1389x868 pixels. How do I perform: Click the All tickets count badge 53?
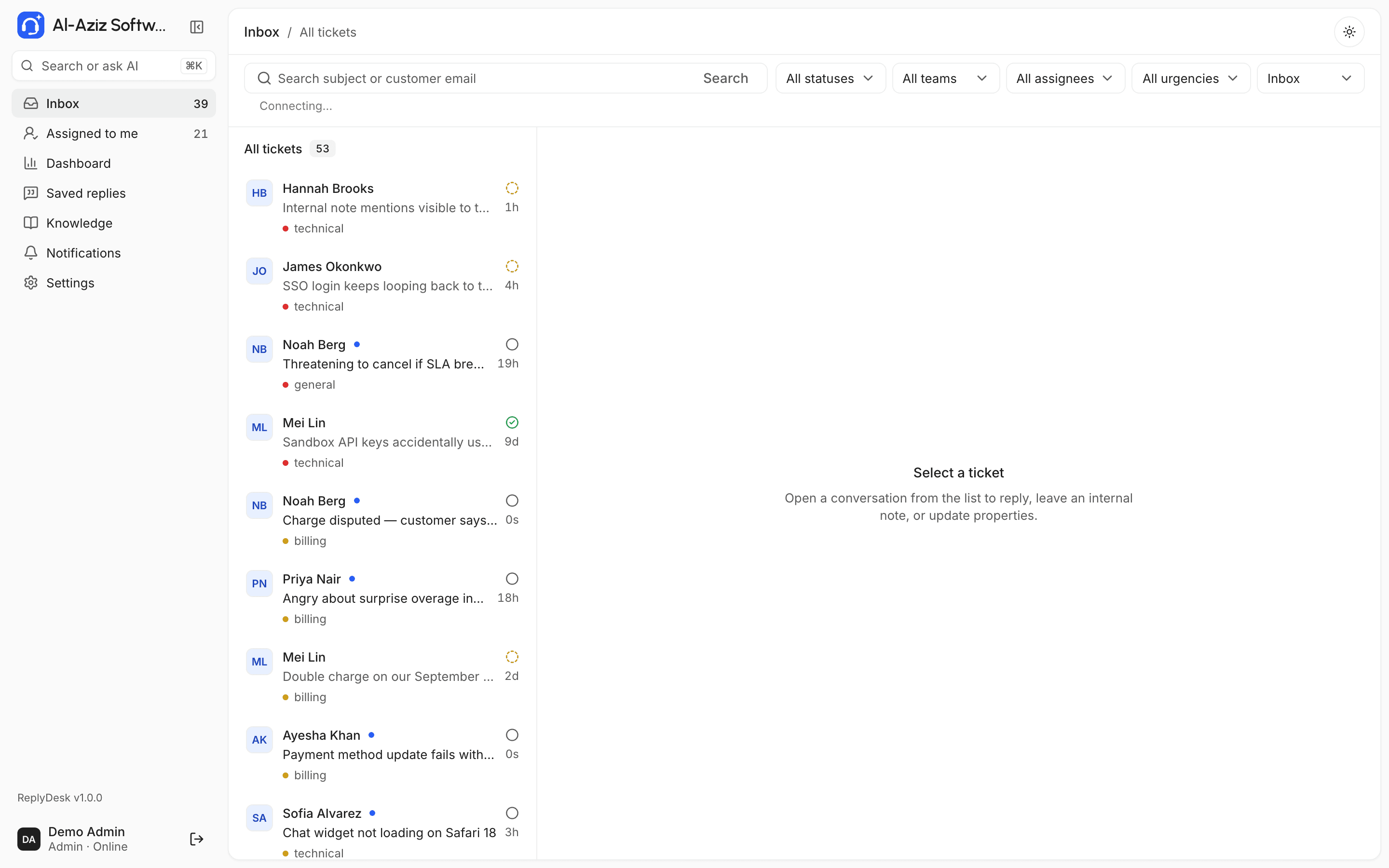322,149
